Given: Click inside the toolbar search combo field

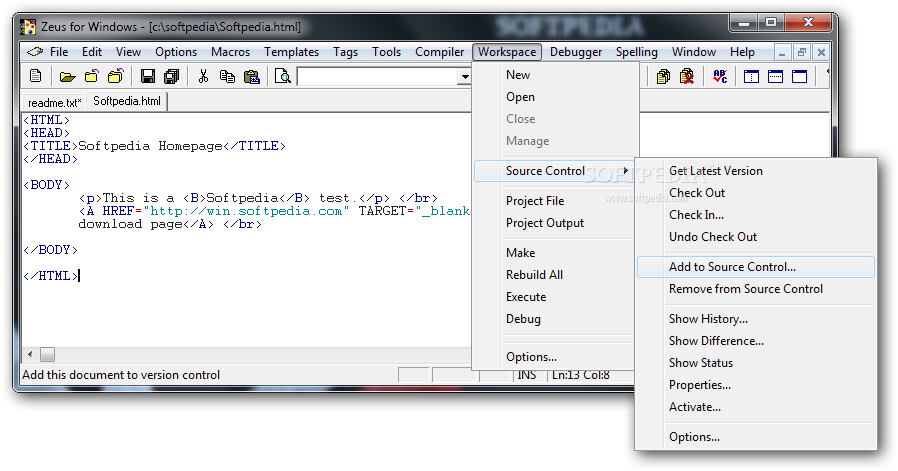Looking at the screenshot, I should point(378,77).
